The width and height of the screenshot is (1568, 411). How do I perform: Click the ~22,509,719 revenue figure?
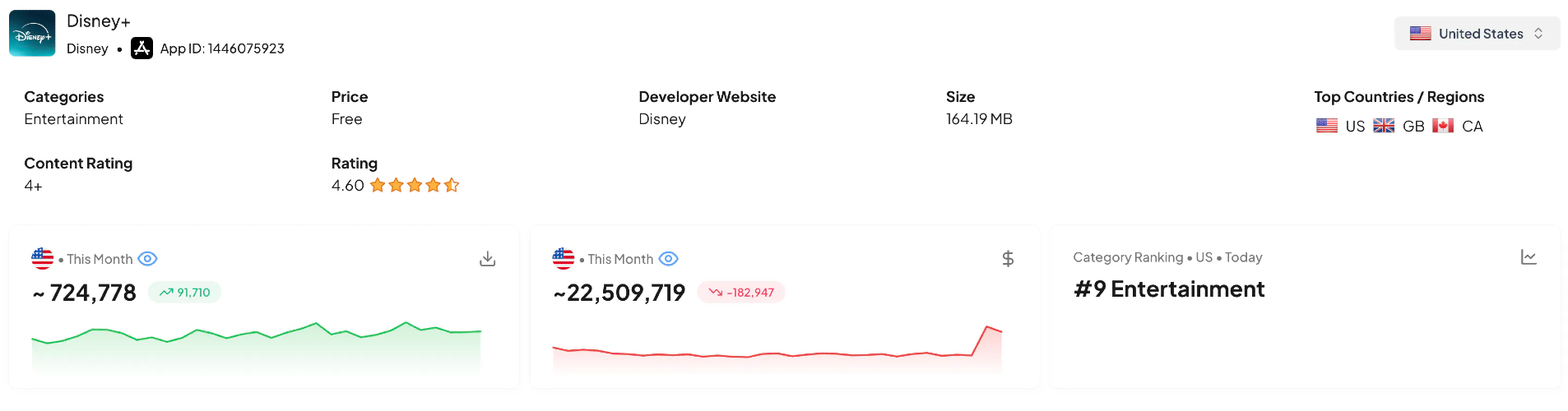click(x=619, y=293)
